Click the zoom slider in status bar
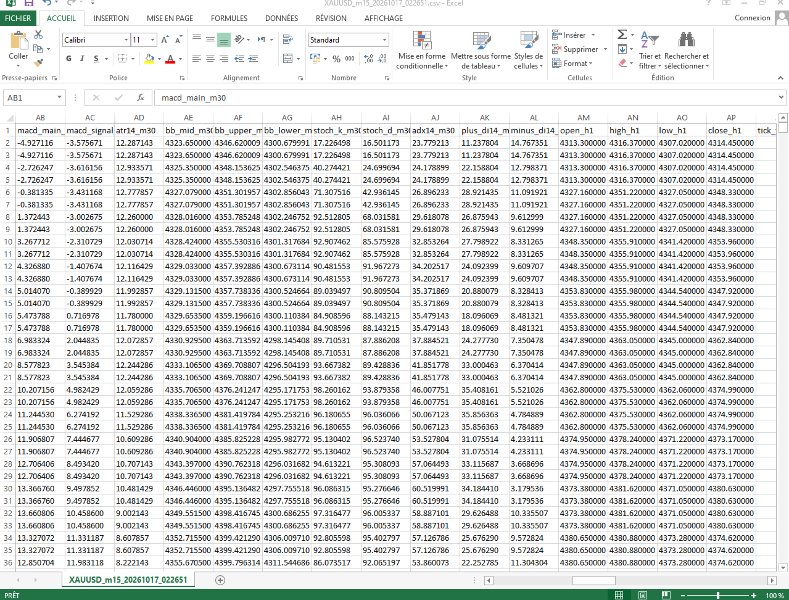The height and width of the screenshot is (600, 789). coord(718,595)
